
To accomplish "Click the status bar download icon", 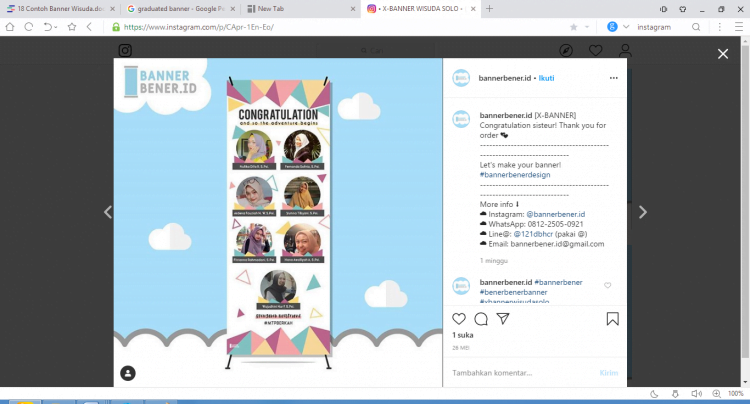I will pos(675,394).
